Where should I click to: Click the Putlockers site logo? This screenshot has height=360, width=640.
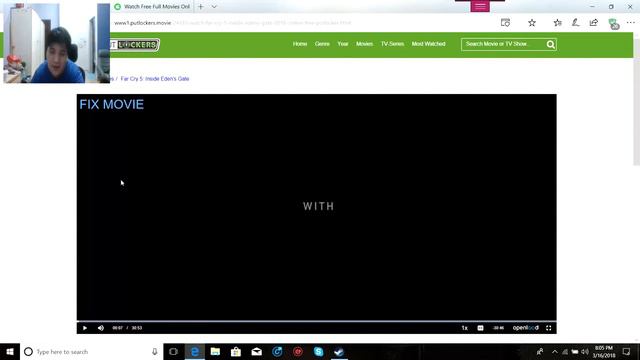tap(135, 45)
